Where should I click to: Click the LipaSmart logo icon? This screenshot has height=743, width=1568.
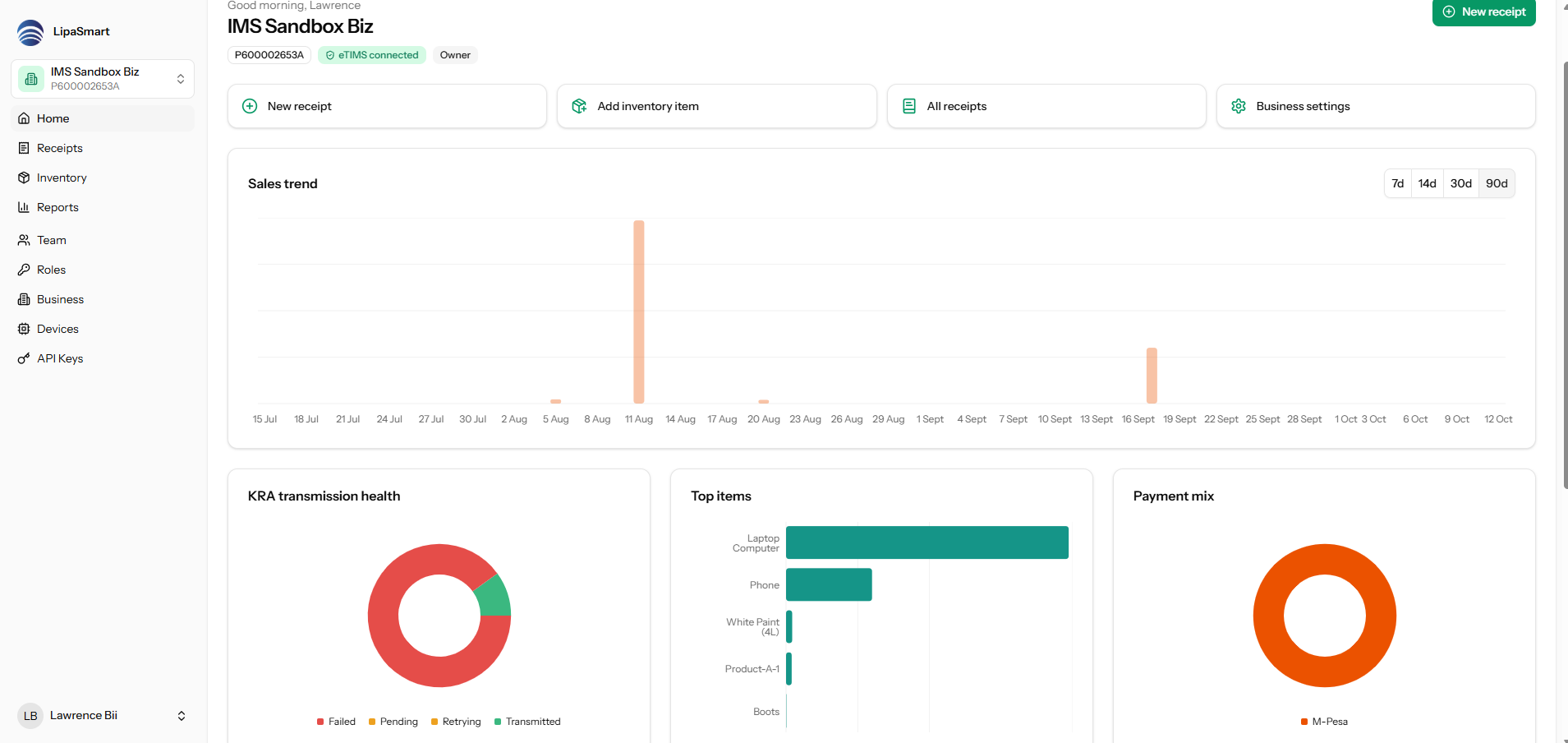30,32
